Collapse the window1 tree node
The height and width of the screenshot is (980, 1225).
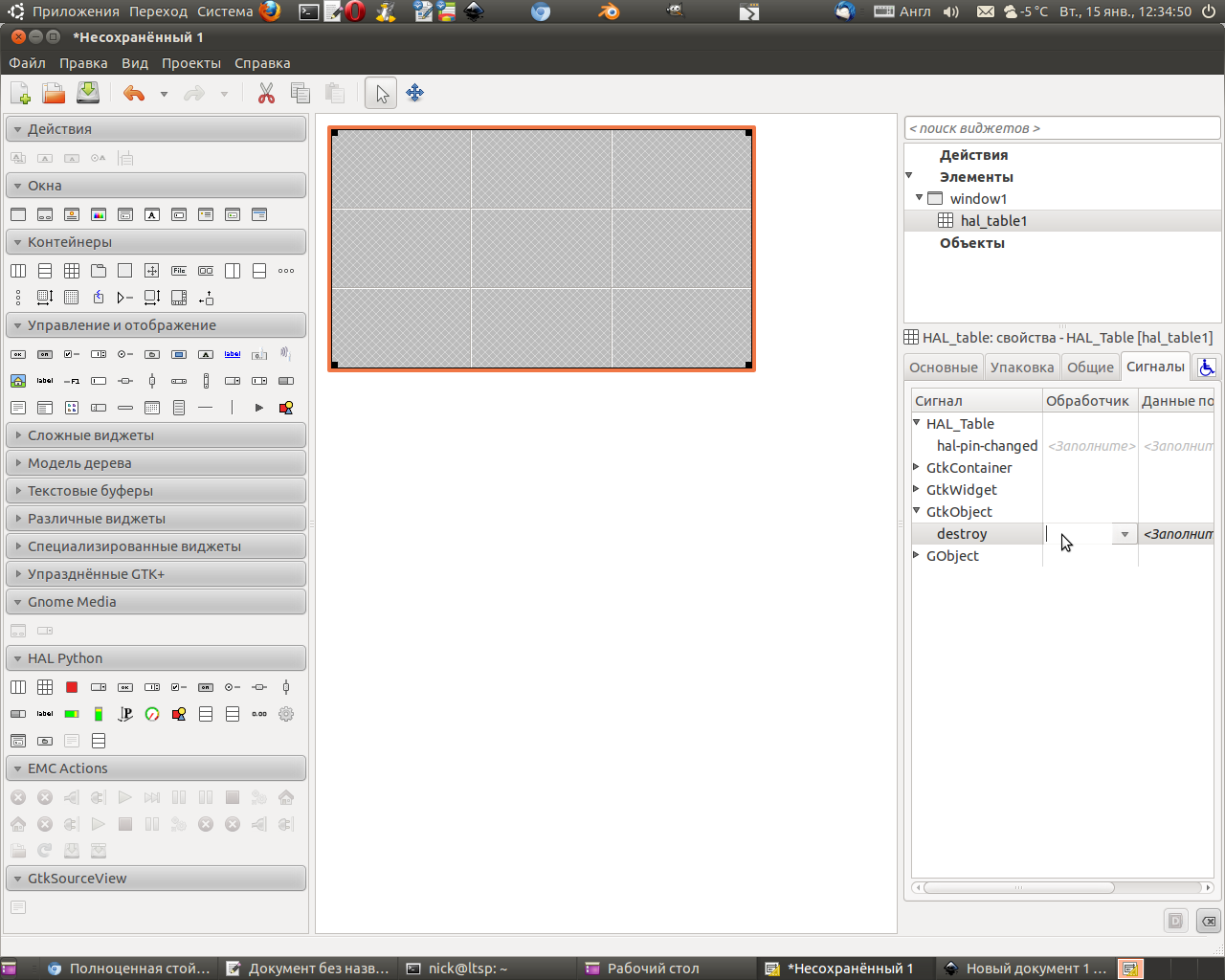pyautogui.click(x=920, y=198)
